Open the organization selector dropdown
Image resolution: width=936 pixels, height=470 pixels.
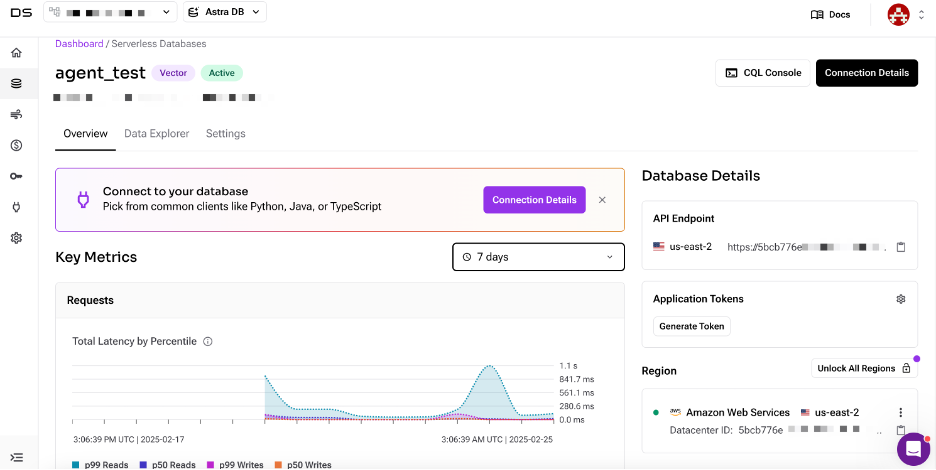(x=110, y=12)
